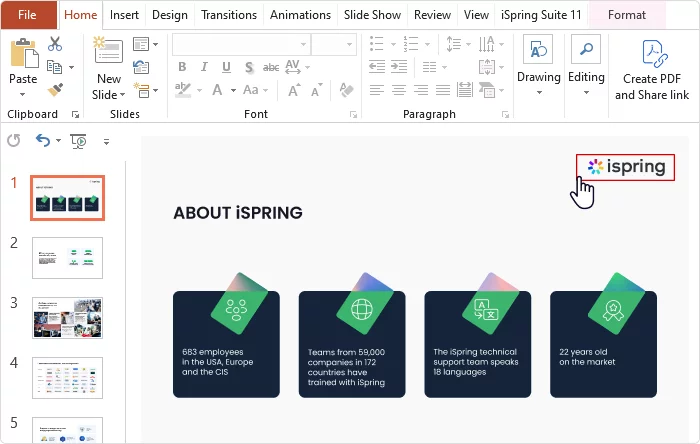
Task: Justify text alignment
Action: coord(443,91)
